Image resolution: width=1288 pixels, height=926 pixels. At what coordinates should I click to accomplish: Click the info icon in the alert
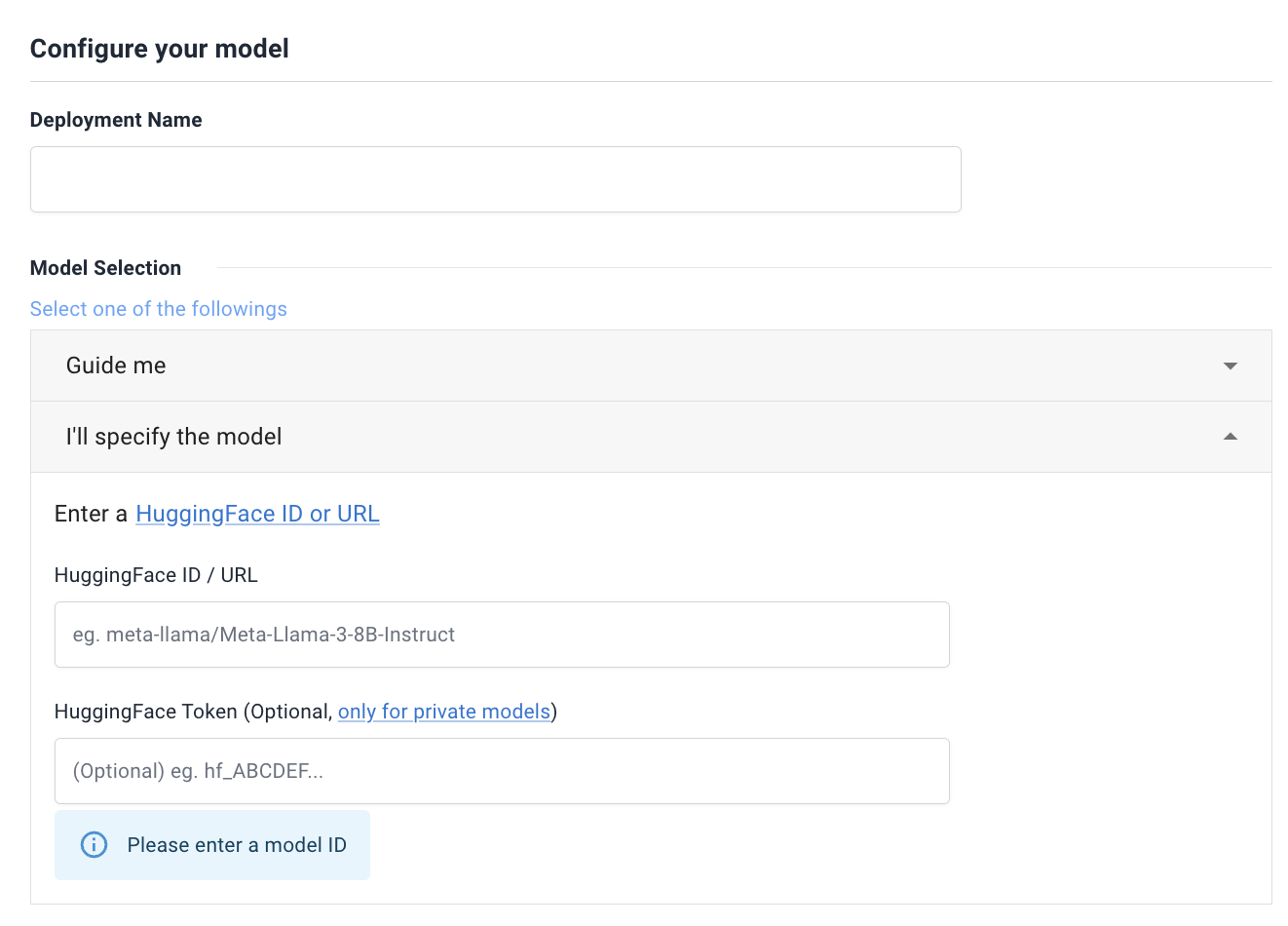(x=94, y=845)
